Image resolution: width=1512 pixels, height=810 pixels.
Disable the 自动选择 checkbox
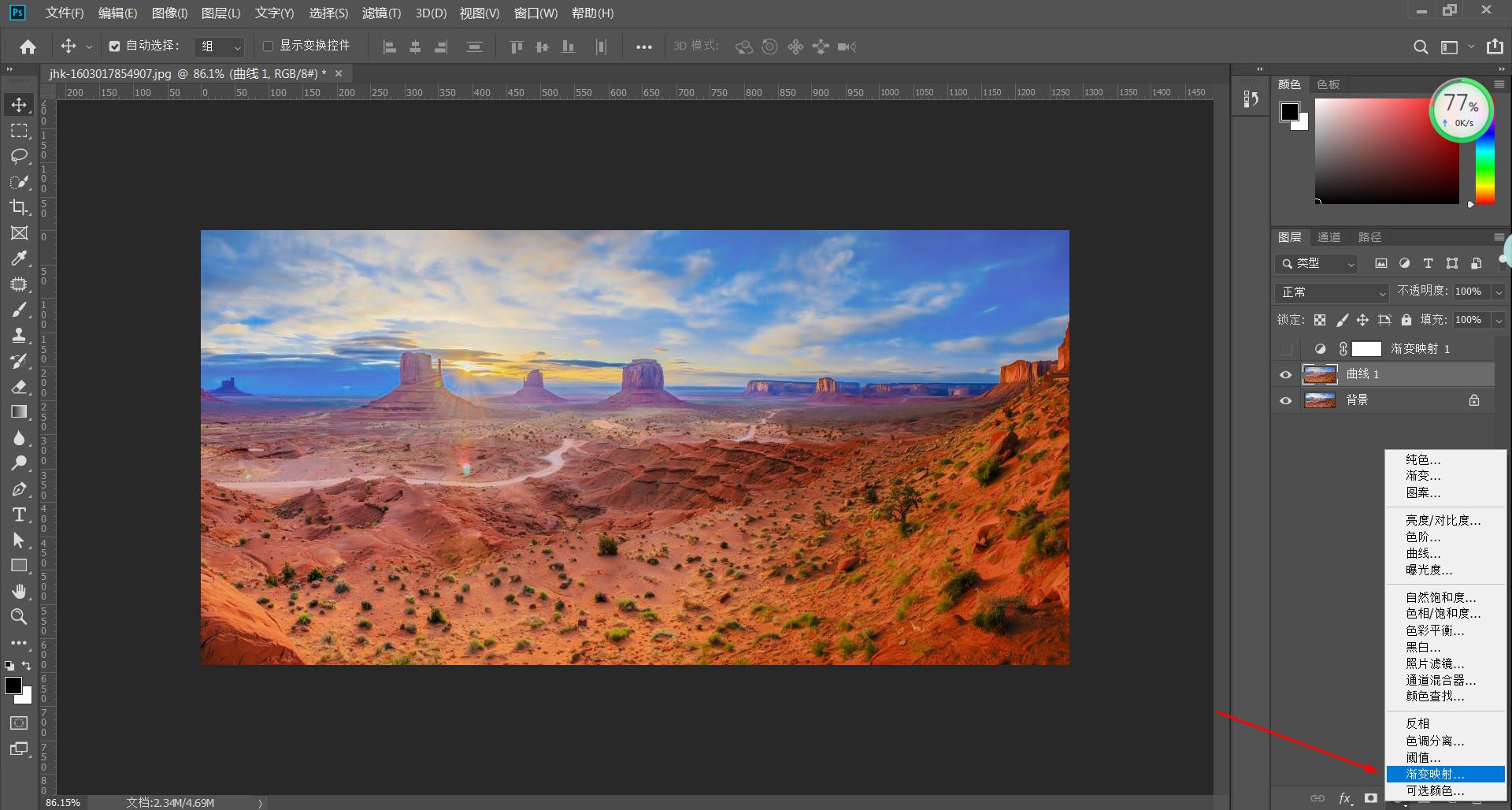pos(115,46)
